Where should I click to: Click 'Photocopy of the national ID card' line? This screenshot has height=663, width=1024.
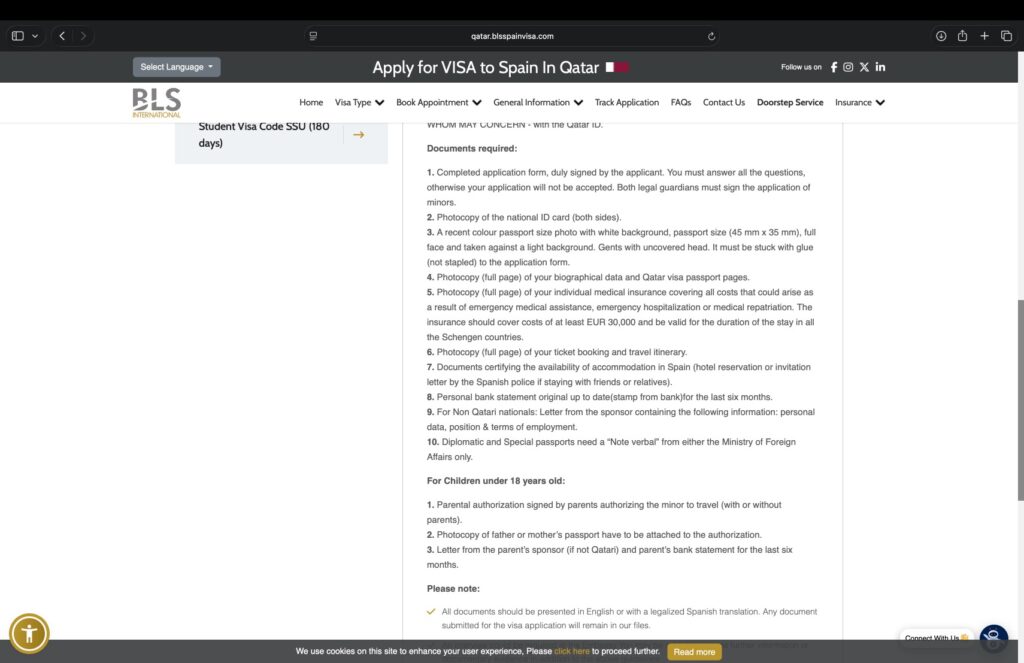pos(524,218)
